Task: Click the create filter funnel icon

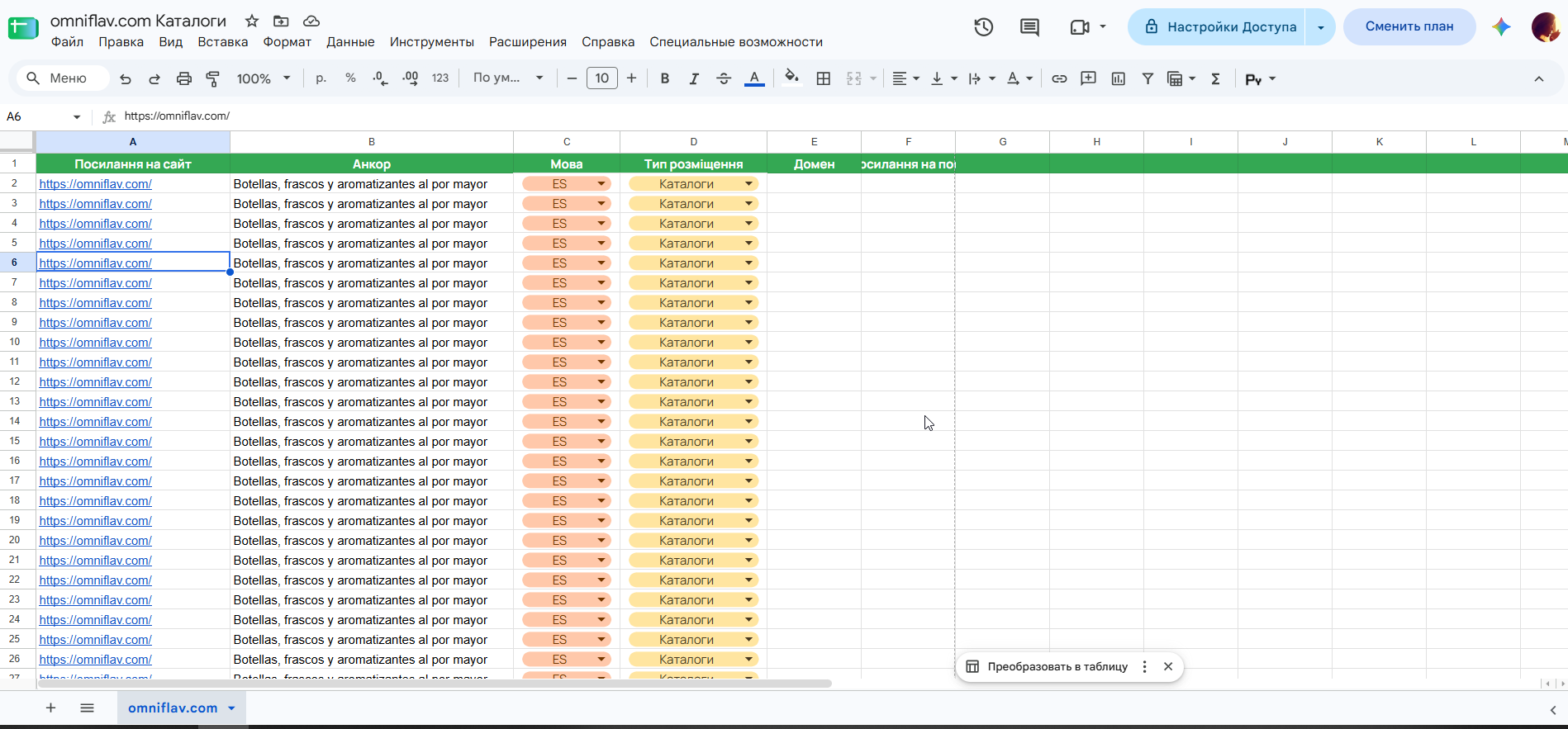Action: click(1147, 78)
